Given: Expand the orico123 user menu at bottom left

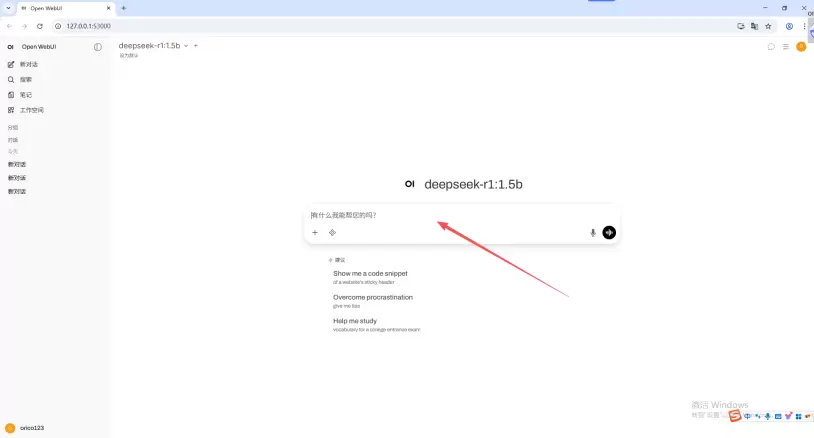Looking at the screenshot, I should pyautogui.click(x=30, y=428).
